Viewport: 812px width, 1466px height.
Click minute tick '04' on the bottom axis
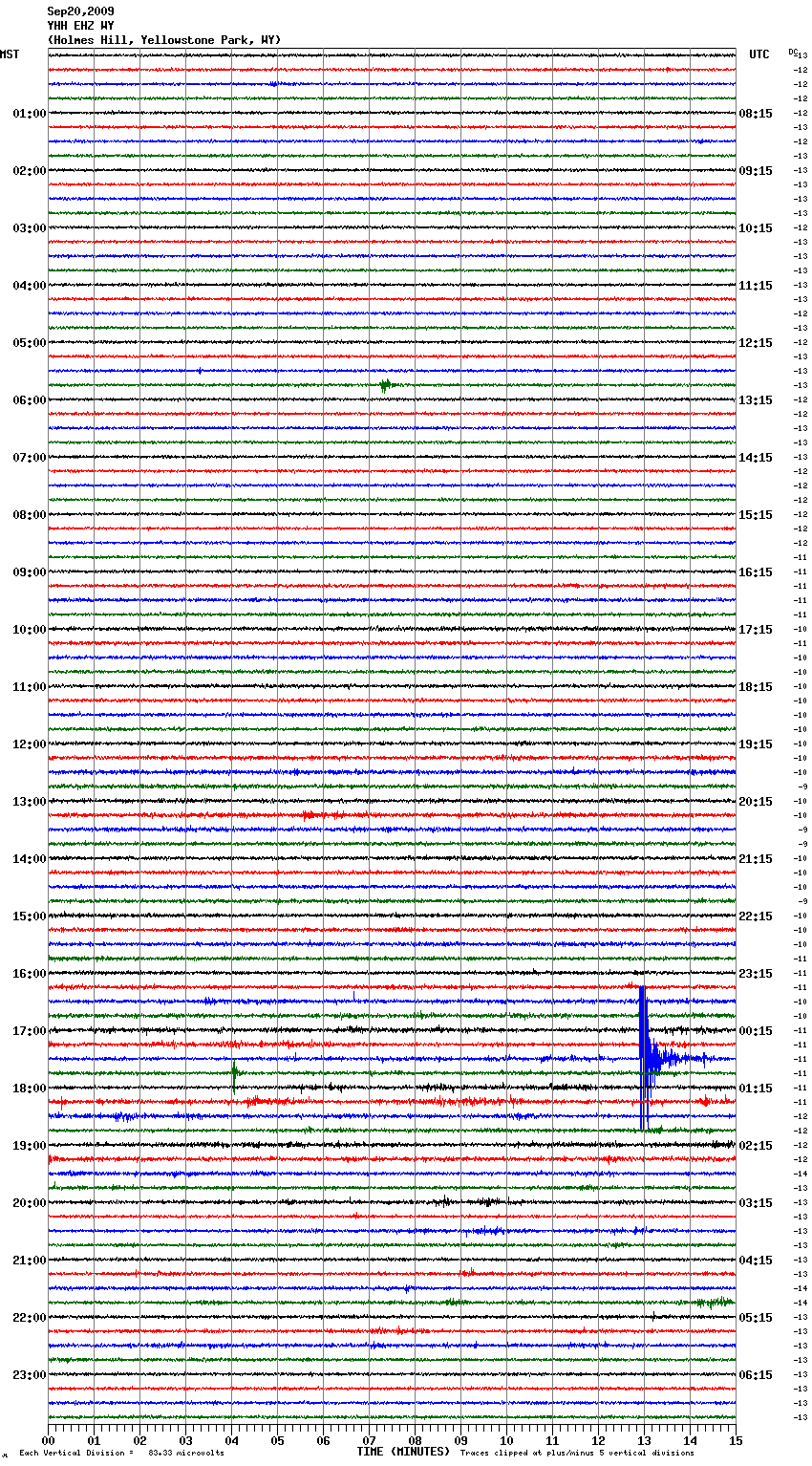click(x=232, y=1440)
